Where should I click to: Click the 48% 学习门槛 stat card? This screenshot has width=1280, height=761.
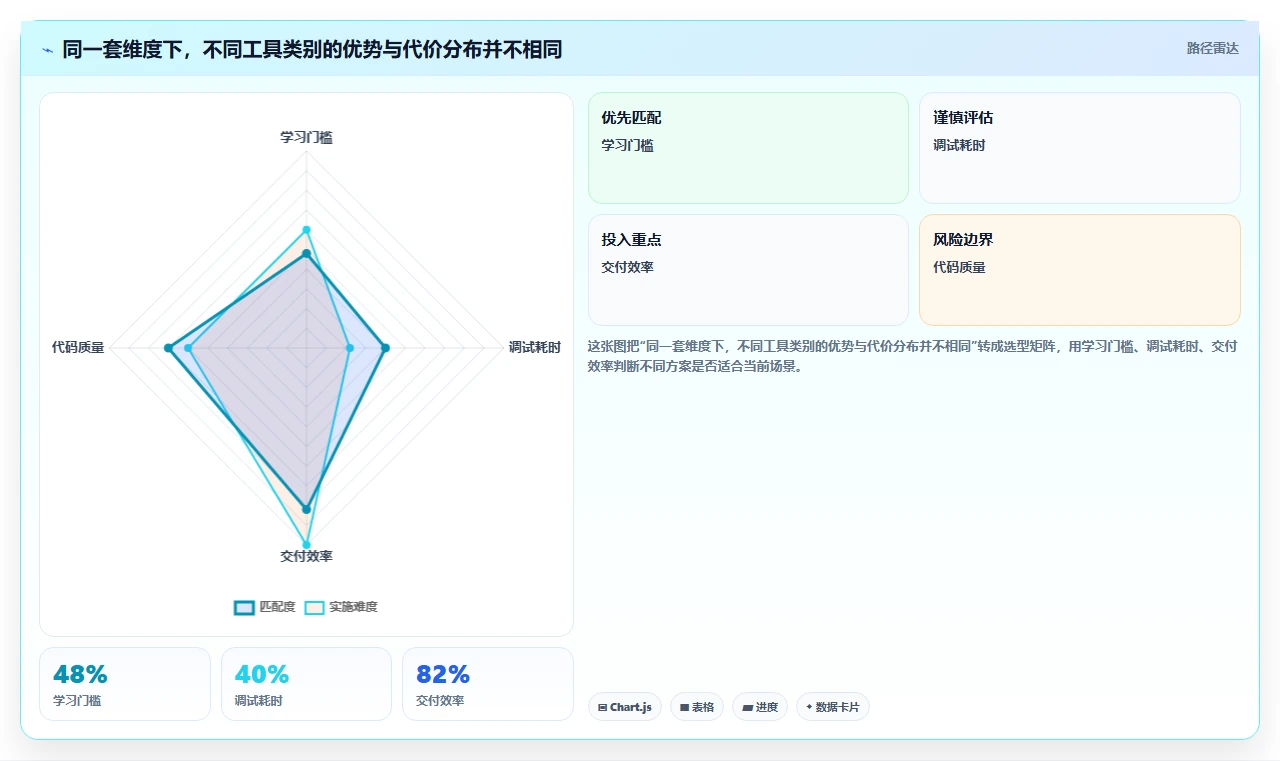[x=125, y=684]
